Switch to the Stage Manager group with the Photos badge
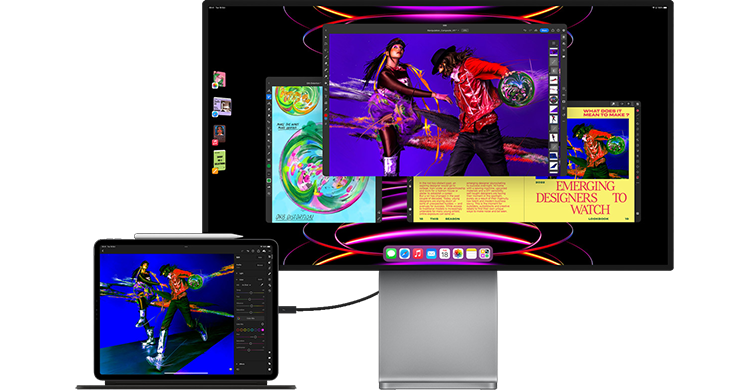This screenshot has height=390, width=750. 219,80
